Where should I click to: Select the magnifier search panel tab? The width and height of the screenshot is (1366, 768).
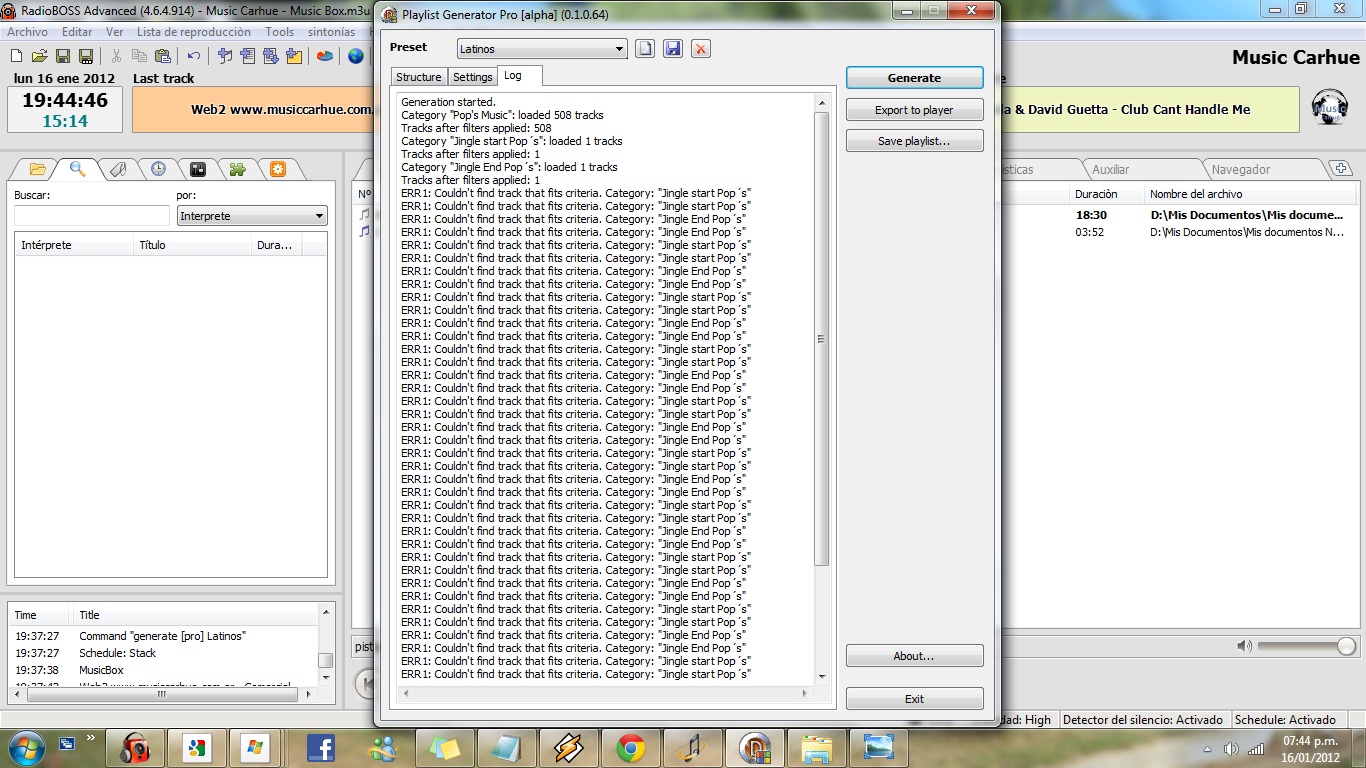(x=77, y=169)
